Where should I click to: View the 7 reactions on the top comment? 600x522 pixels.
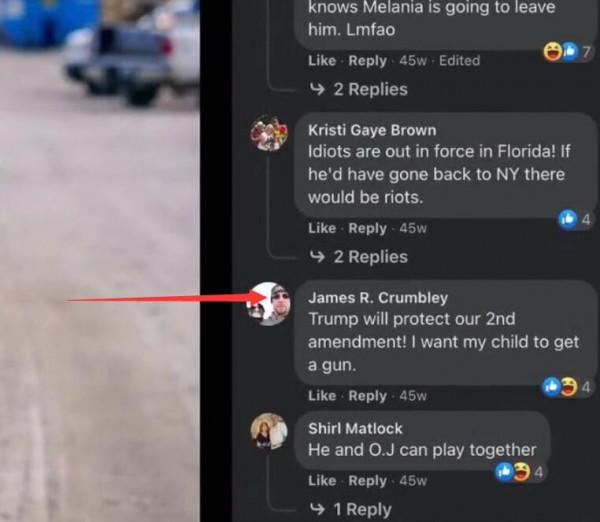[567, 51]
